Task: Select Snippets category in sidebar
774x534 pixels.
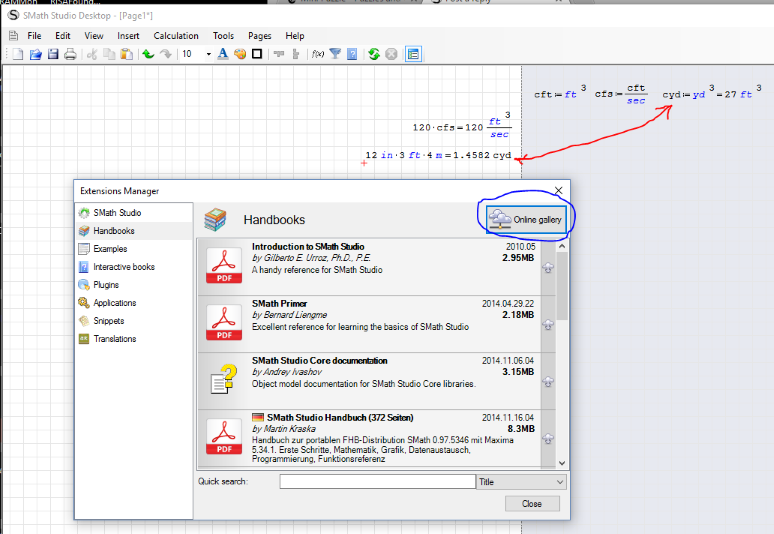Action: click(x=109, y=321)
